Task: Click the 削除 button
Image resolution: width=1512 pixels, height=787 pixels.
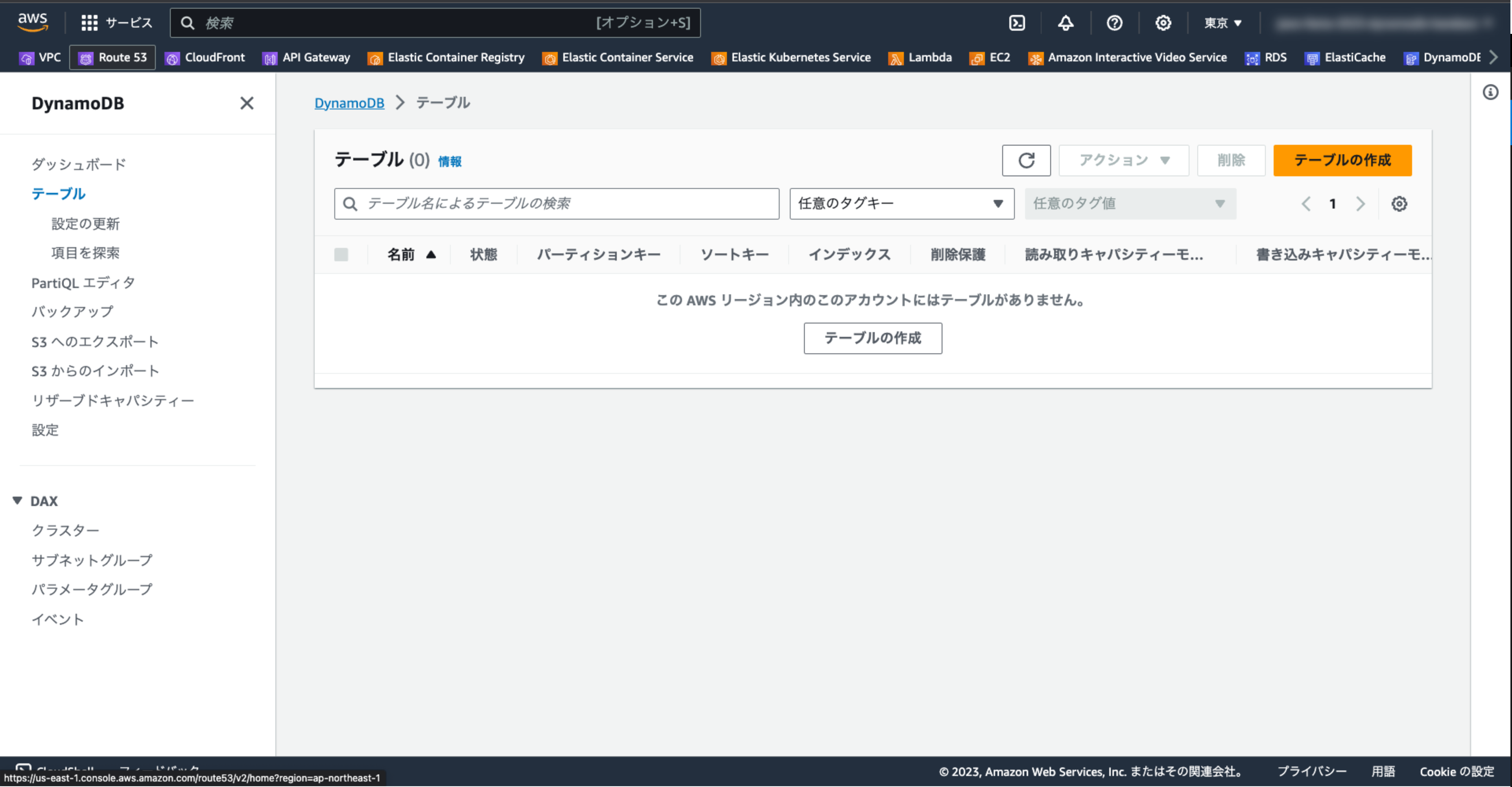Action: click(1231, 160)
